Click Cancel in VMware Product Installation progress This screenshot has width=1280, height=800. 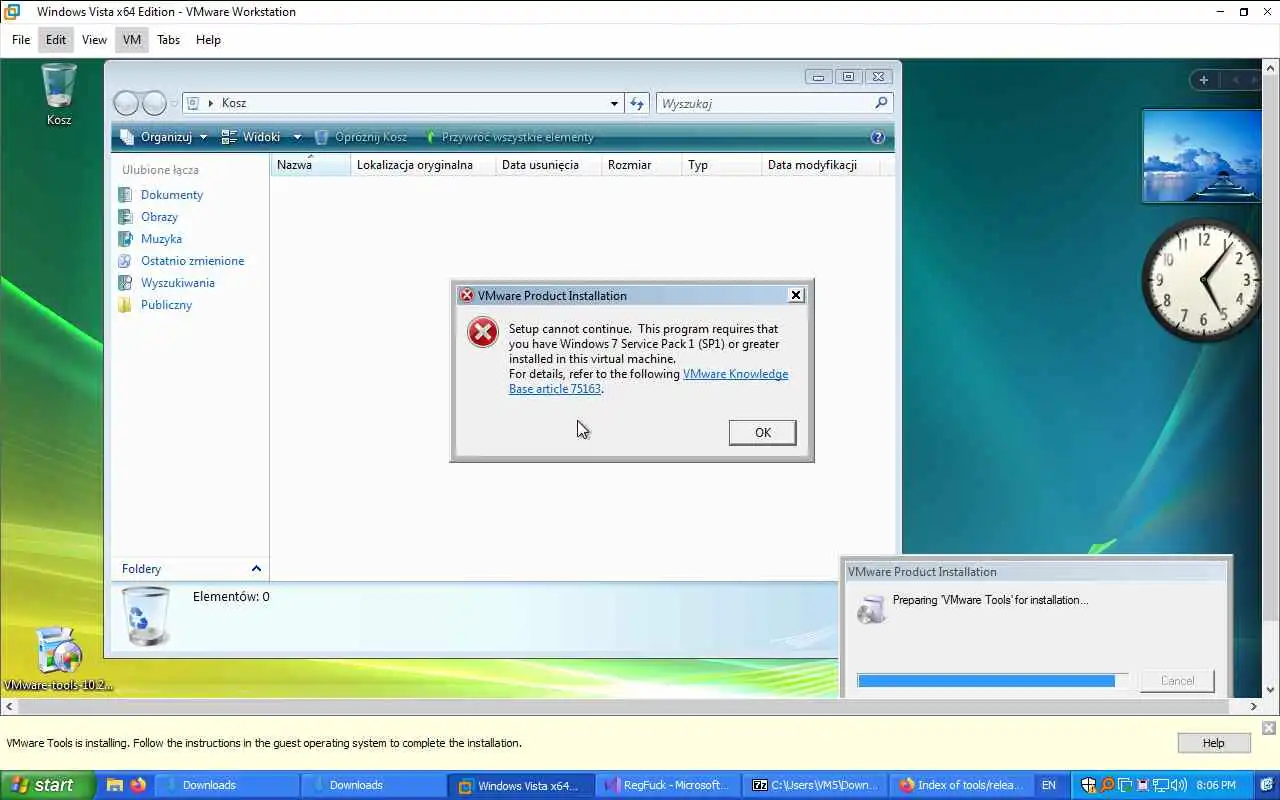coord(1177,681)
